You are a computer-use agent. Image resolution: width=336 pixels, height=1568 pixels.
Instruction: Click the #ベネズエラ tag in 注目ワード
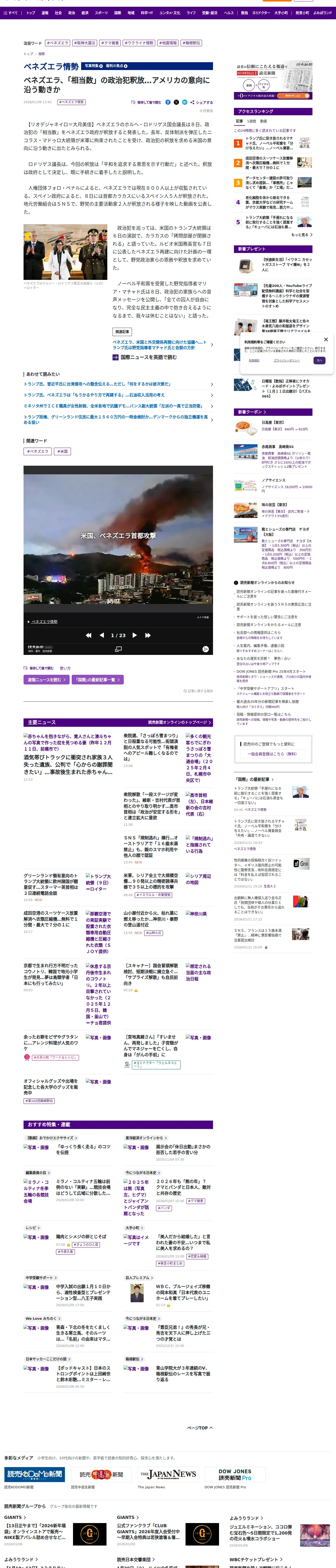tap(58, 43)
